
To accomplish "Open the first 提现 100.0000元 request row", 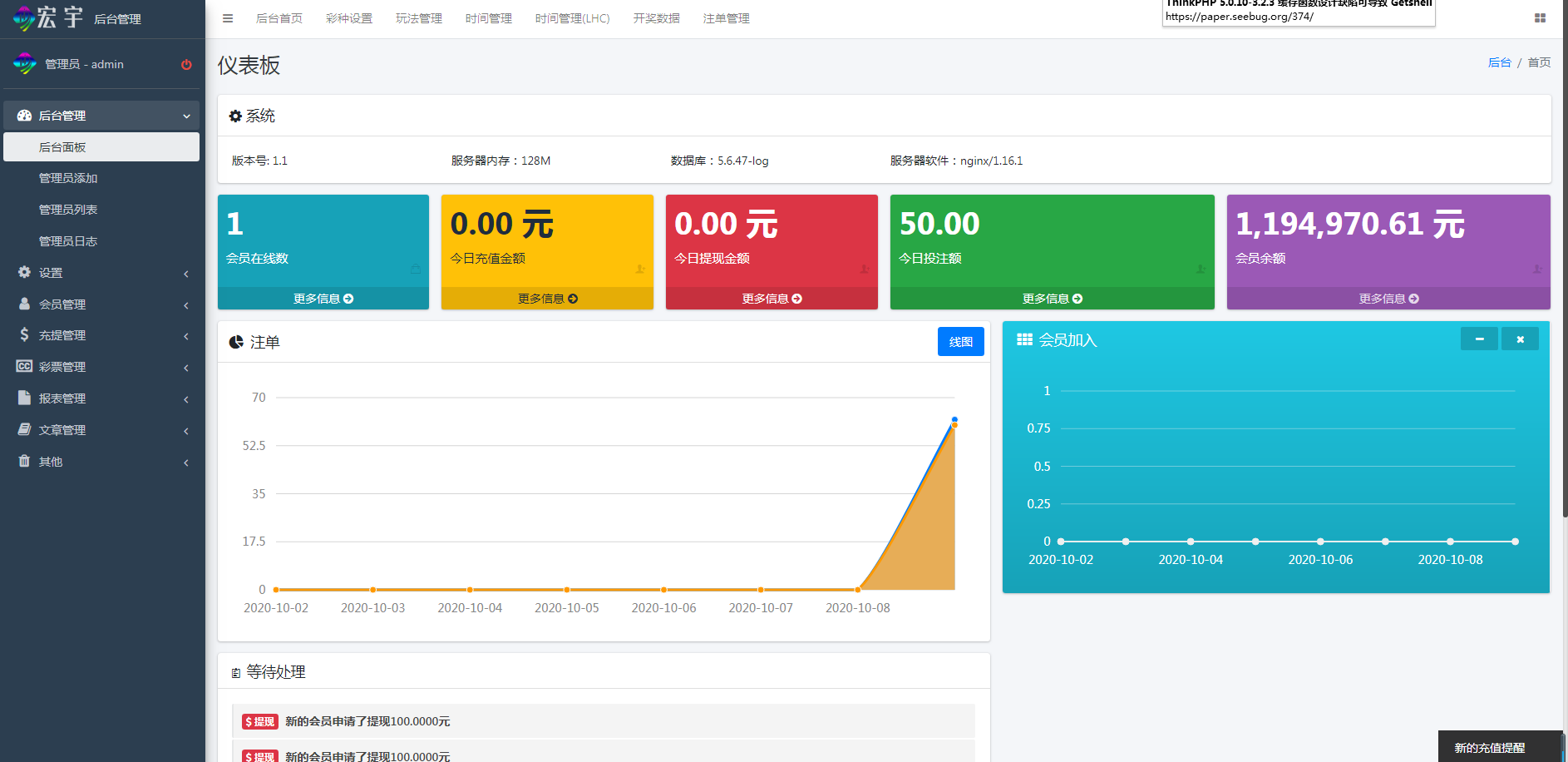I will click(x=604, y=721).
